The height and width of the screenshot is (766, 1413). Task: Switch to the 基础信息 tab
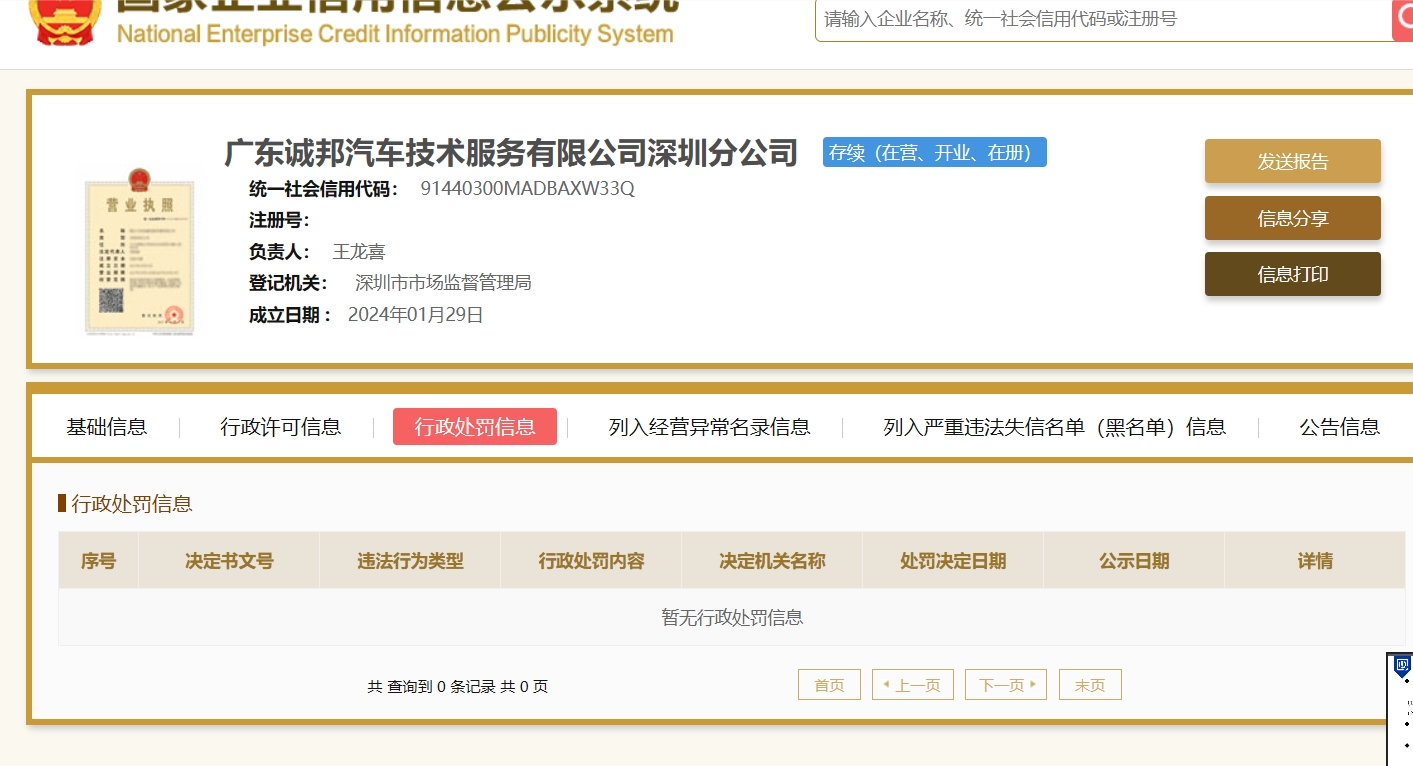click(107, 427)
